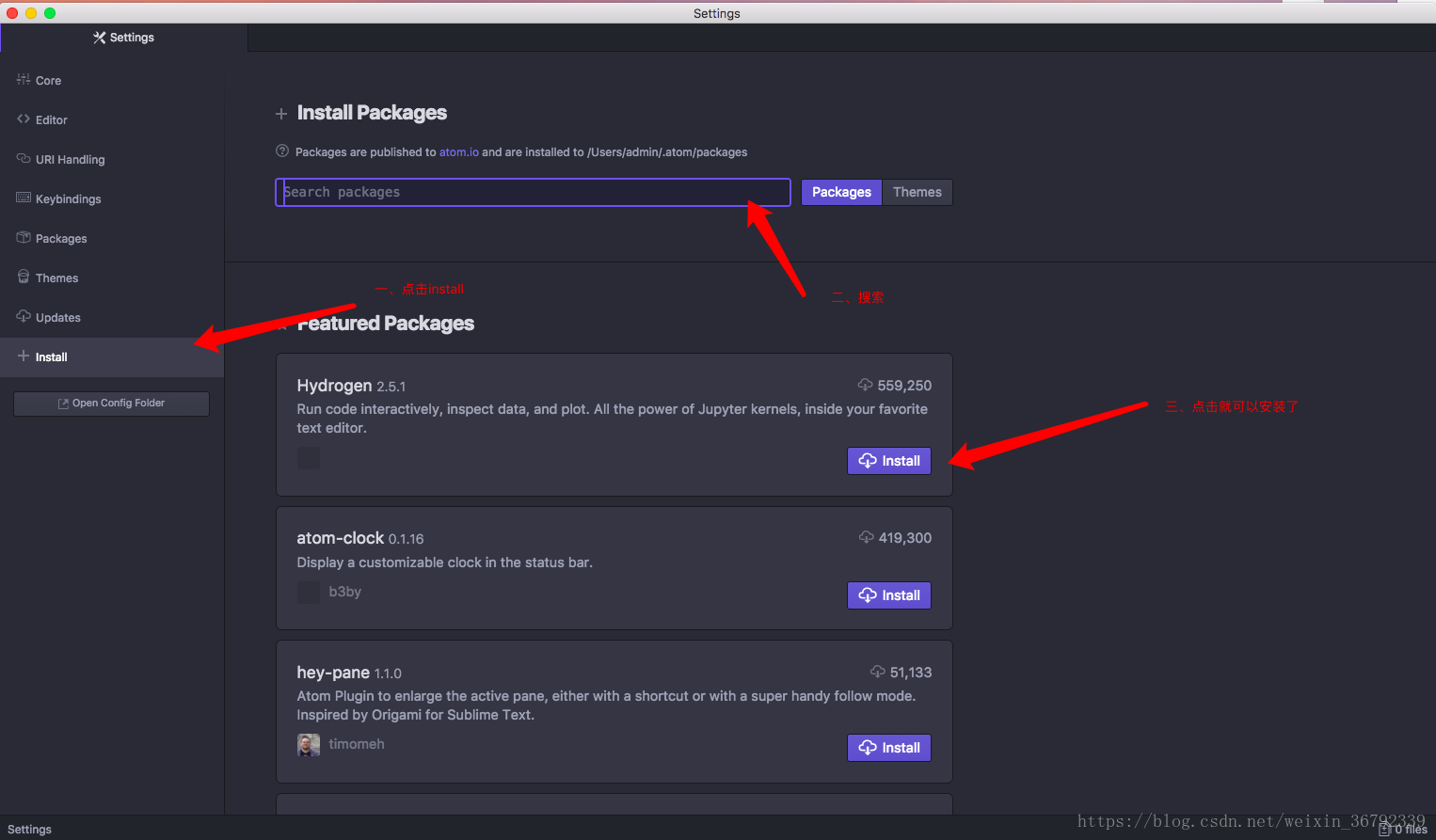Click the b3by avatar placeholder
Screen dimensions: 1436x840
point(309,593)
